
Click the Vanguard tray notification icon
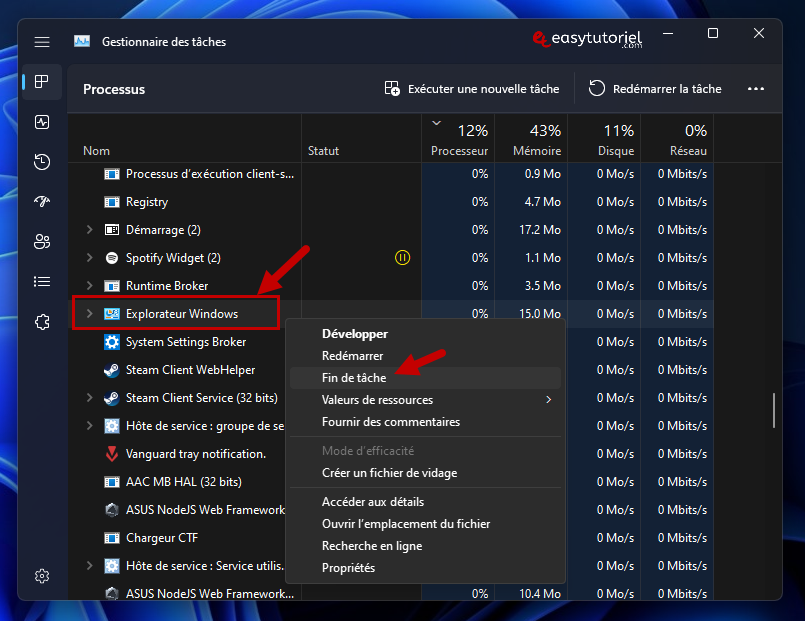(x=111, y=454)
